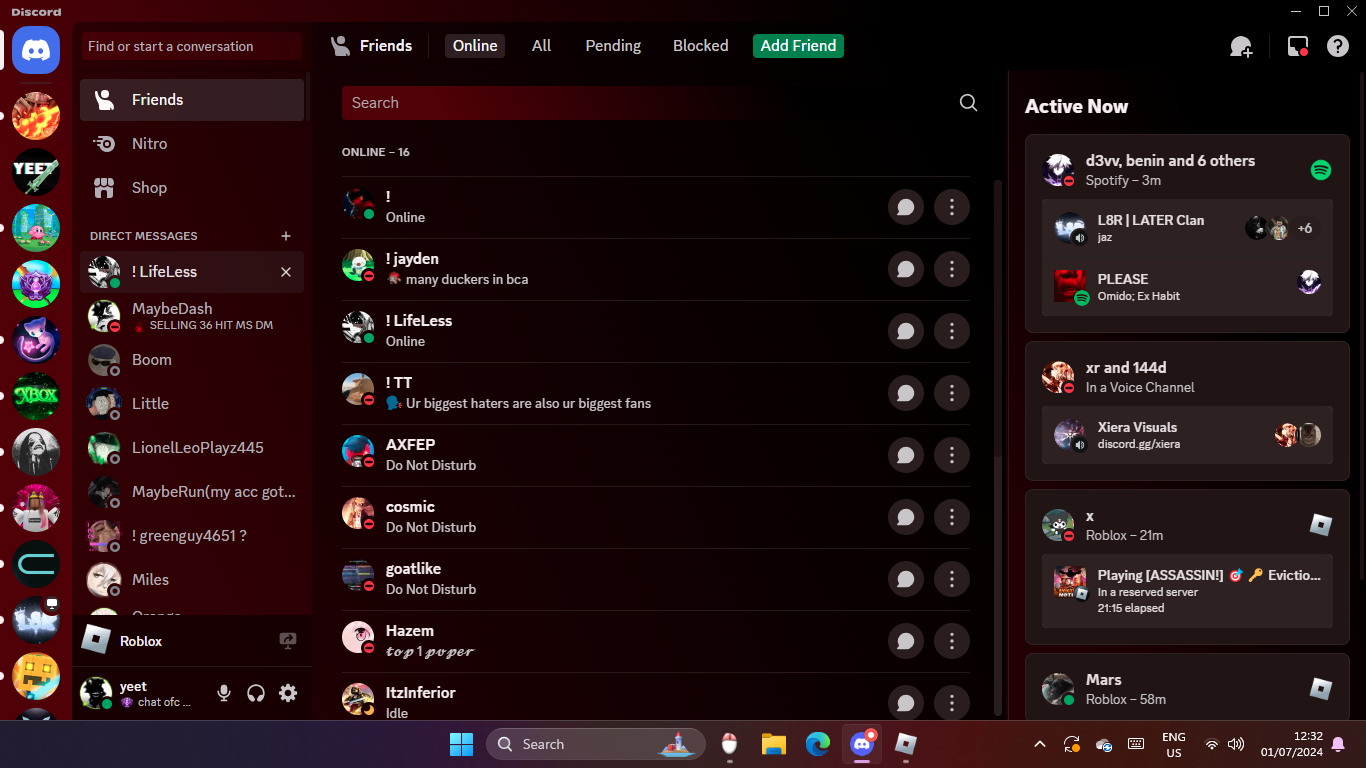The image size is (1366, 768).
Task: Open yeet user profile panel
Action: tap(141, 693)
